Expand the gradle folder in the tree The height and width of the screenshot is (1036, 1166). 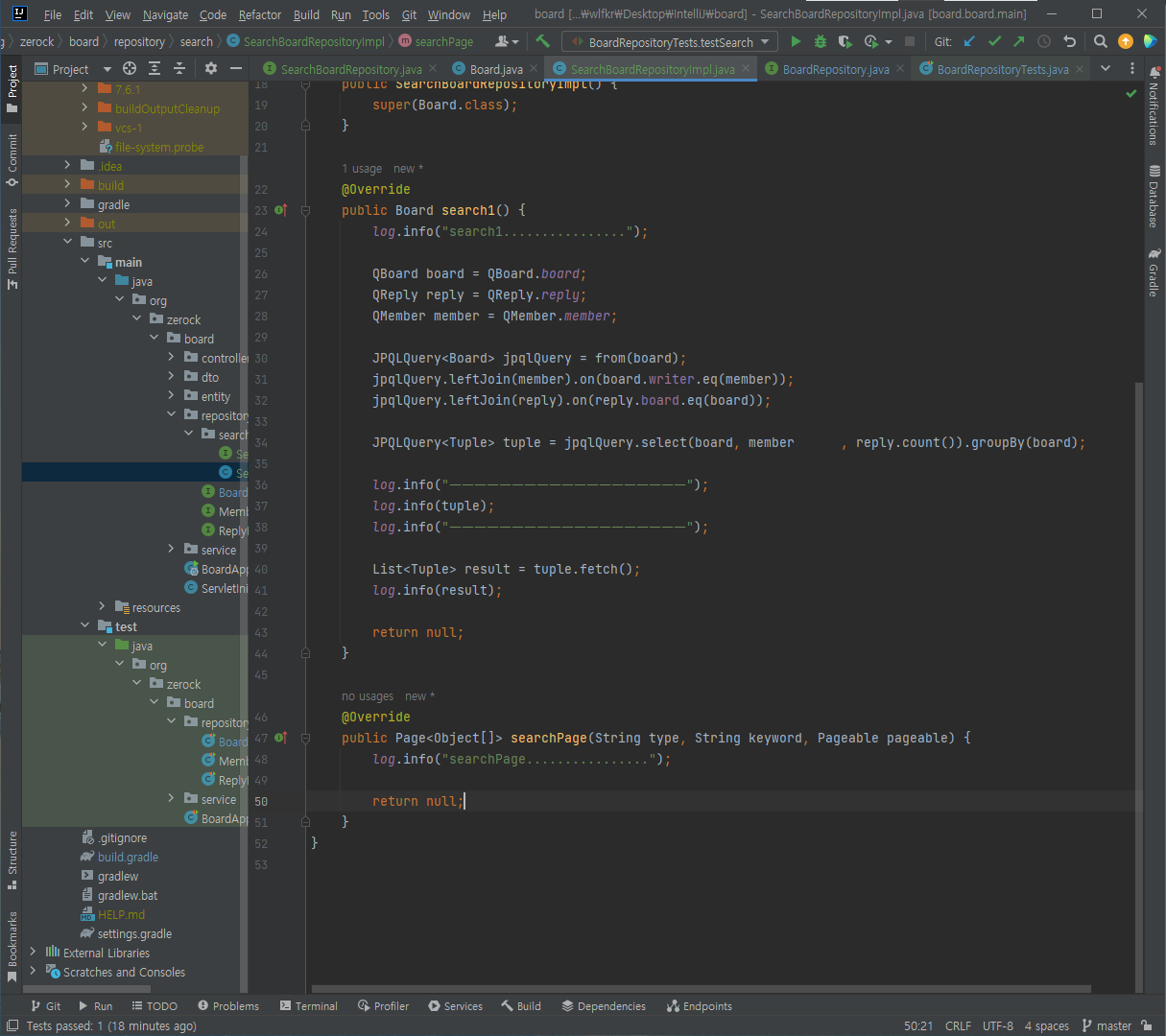click(67, 204)
